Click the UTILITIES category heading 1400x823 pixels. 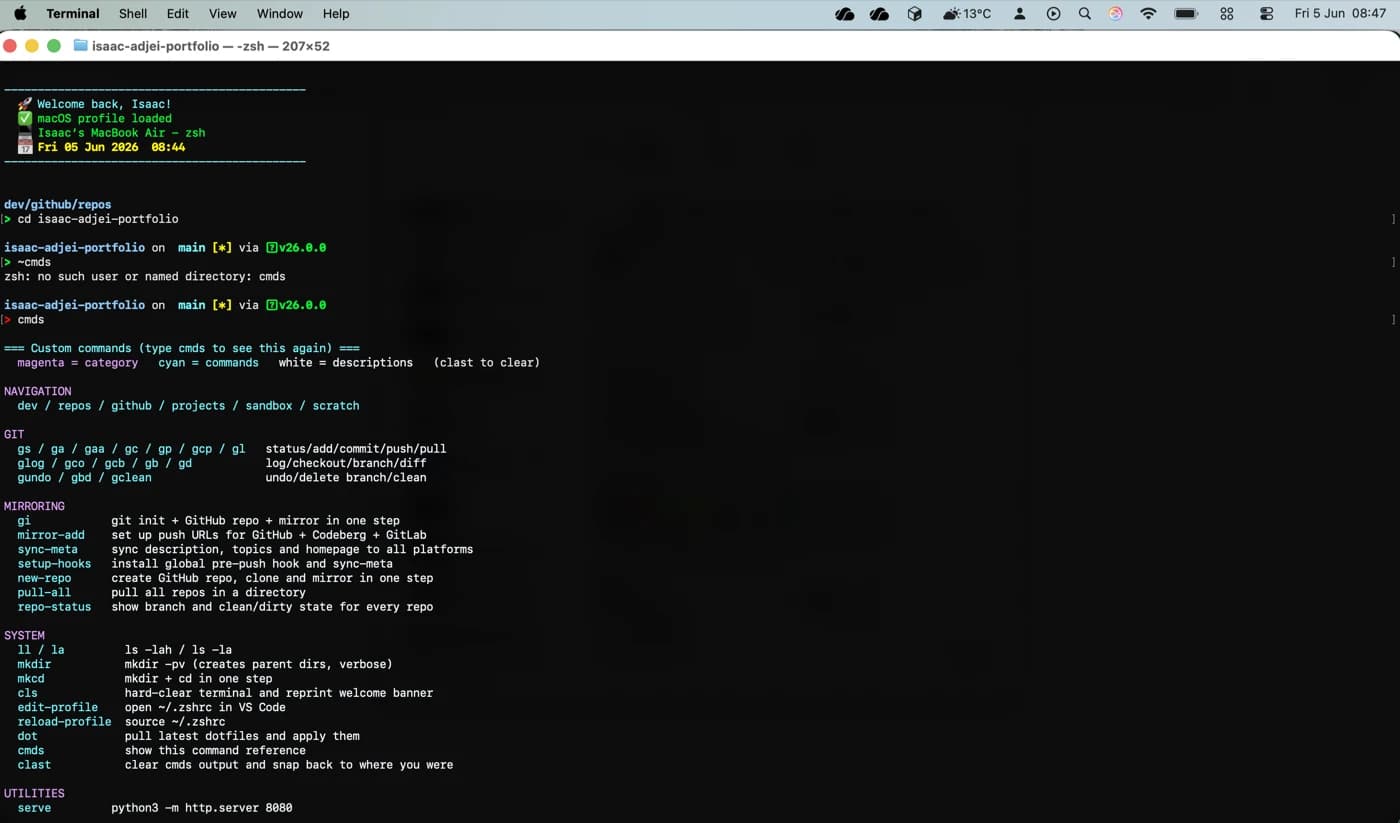[34, 793]
